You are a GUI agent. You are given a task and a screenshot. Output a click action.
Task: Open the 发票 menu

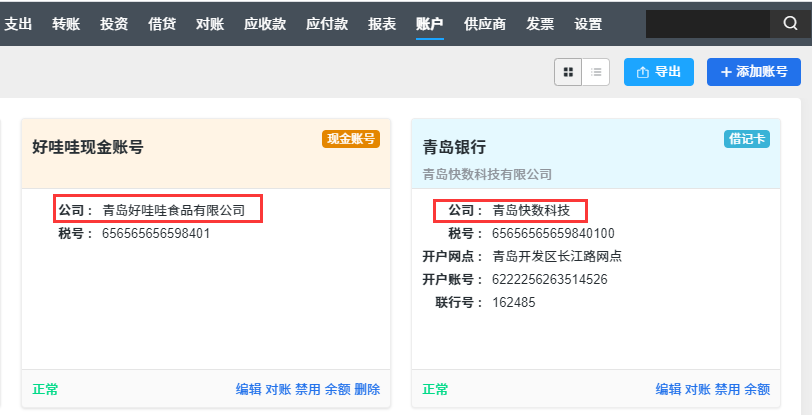pyautogui.click(x=540, y=24)
